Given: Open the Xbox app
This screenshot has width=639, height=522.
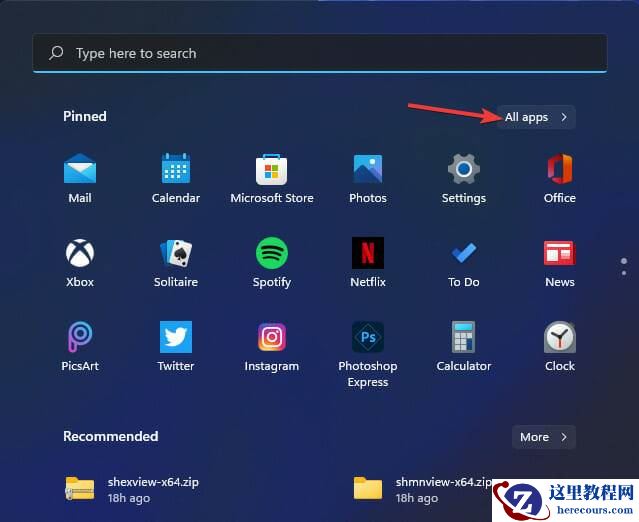Looking at the screenshot, I should point(80,263).
